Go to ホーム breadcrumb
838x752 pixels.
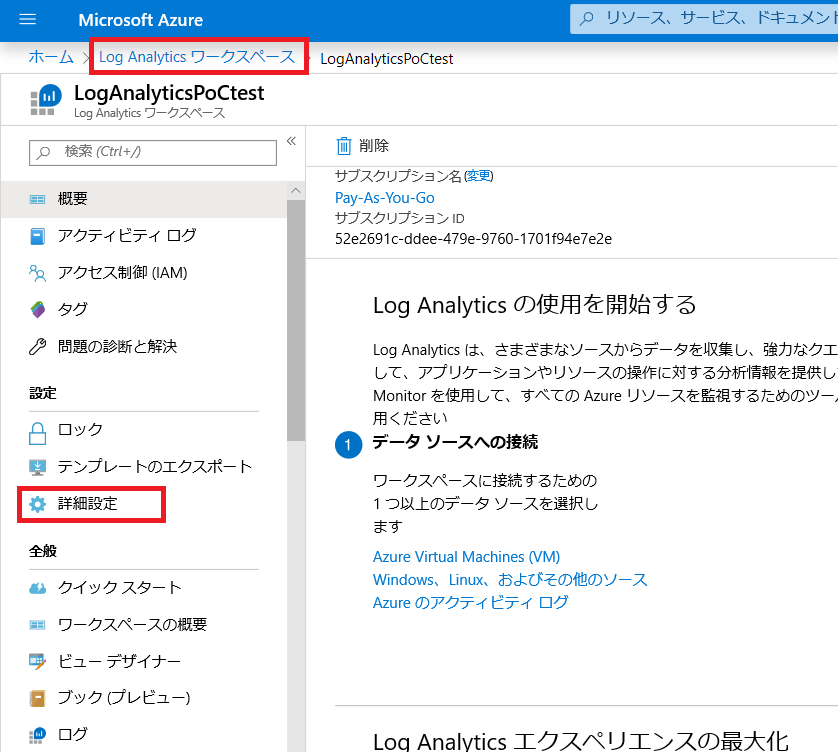(x=51, y=57)
